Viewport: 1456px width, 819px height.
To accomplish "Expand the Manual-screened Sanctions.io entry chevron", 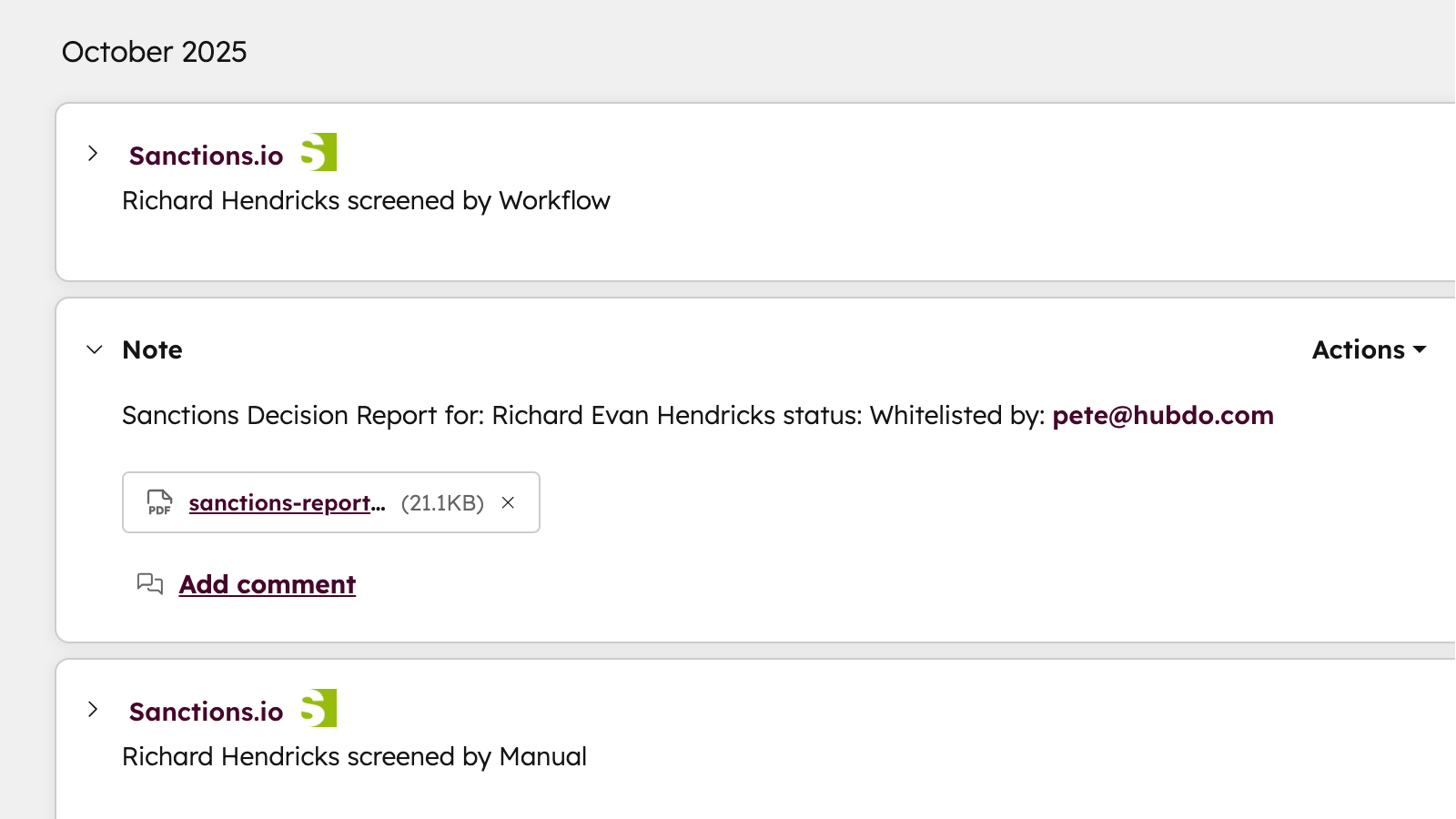I will pyautogui.click(x=93, y=710).
